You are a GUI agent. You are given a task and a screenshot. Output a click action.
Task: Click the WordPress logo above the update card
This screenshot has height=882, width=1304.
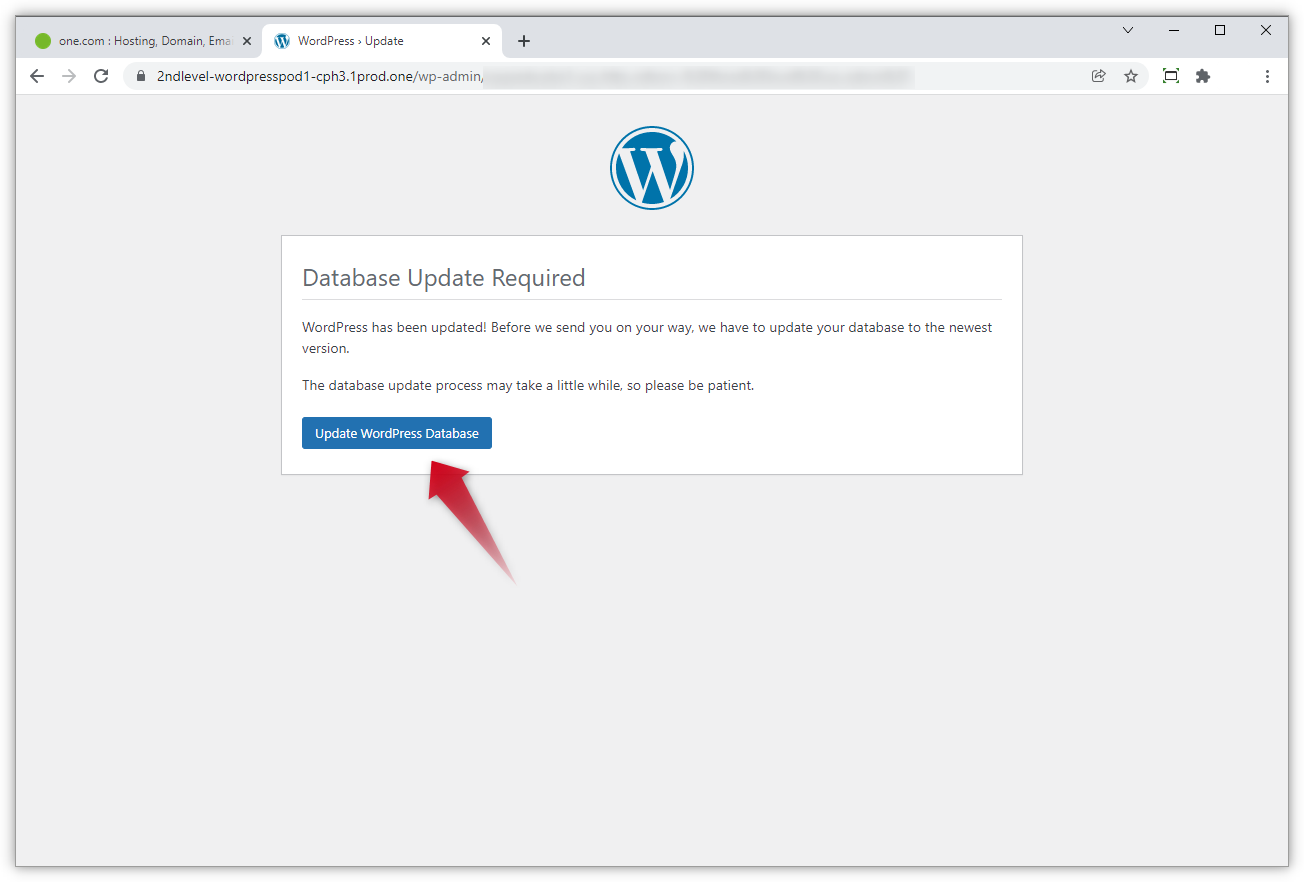coord(652,168)
